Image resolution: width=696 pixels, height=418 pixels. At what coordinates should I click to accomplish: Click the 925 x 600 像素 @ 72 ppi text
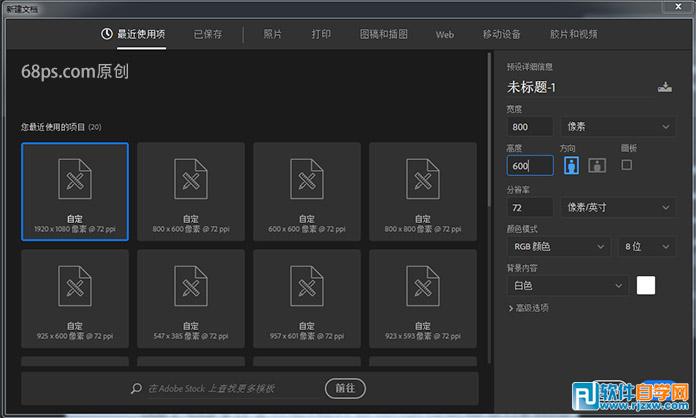(x=75, y=336)
